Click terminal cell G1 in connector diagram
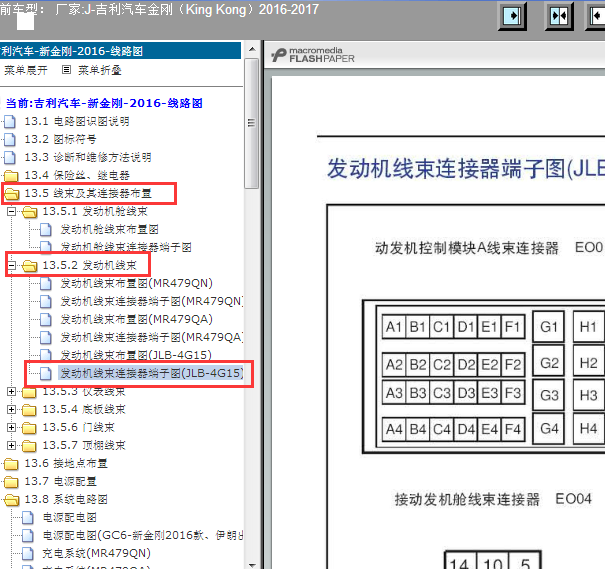Screen dimensions: 605x569 (549, 327)
